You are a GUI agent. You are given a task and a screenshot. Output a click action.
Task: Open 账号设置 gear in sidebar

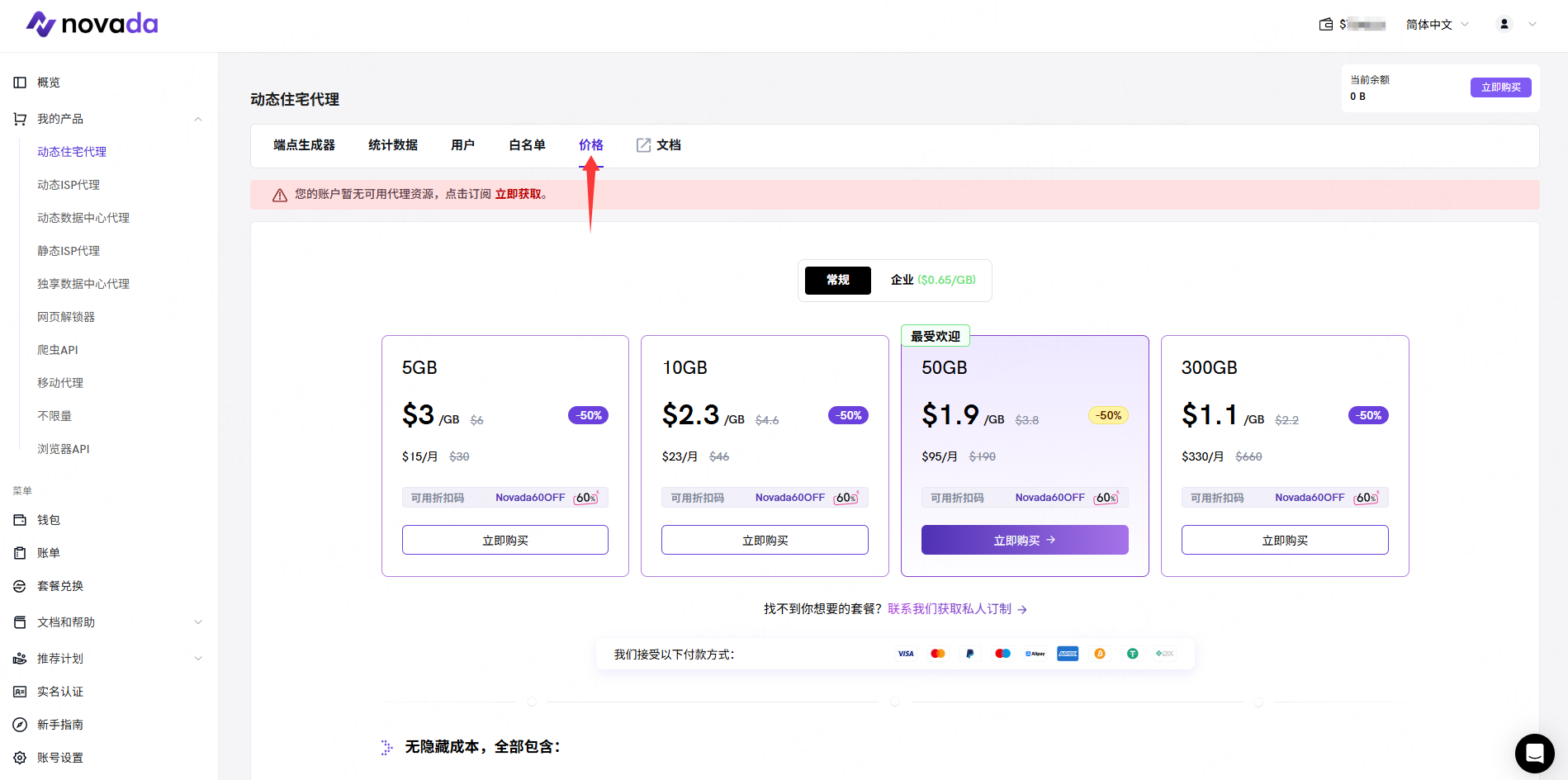point(20,758)
